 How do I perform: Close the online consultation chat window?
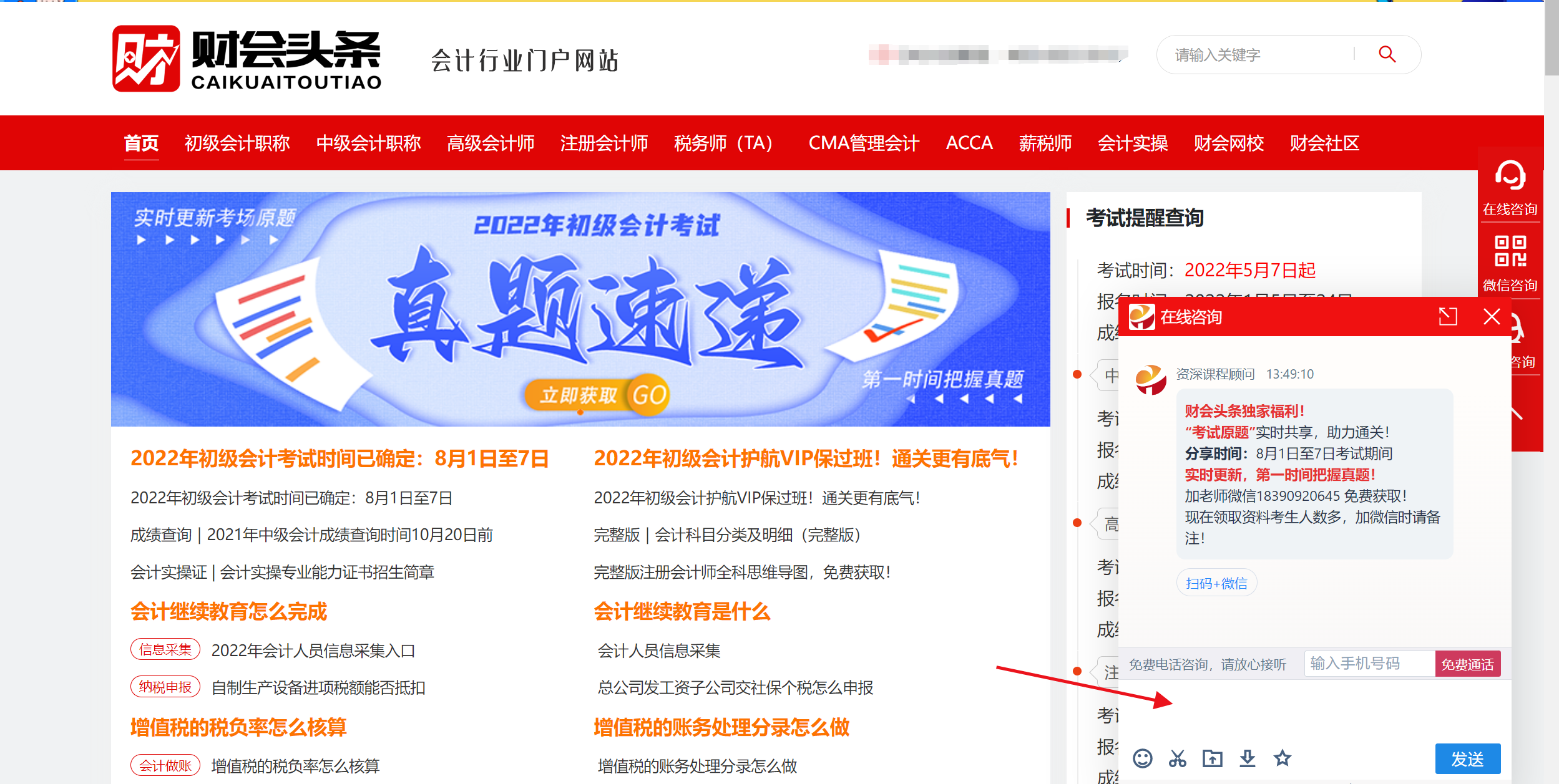1492,317
